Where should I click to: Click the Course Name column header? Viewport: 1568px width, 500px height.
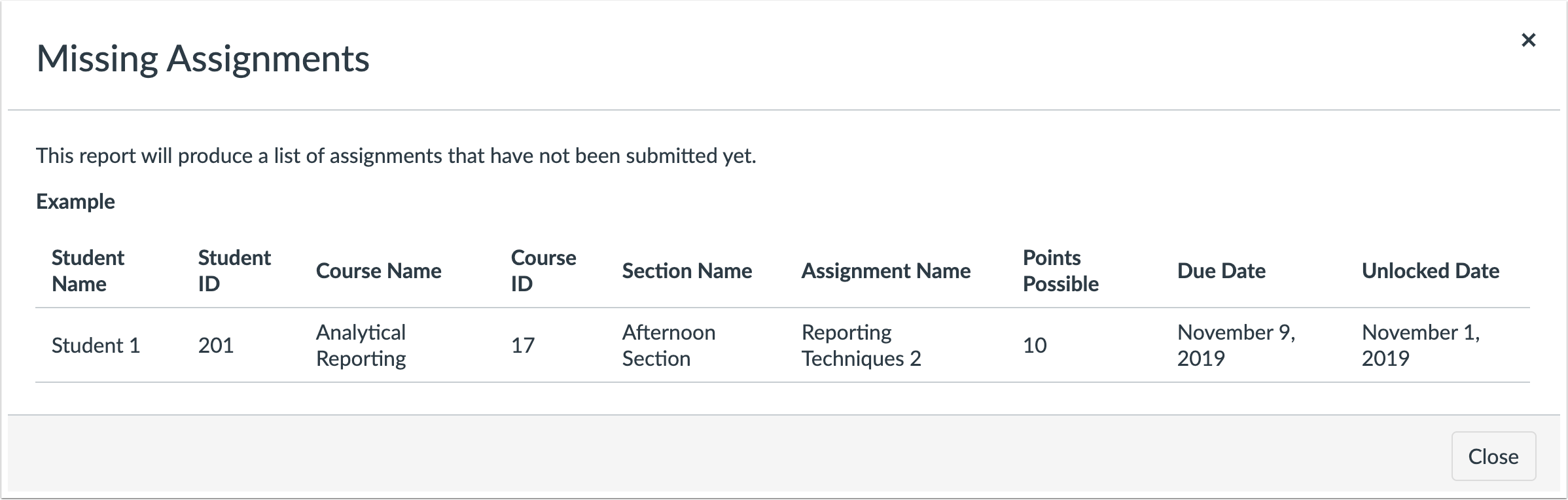click(x=379, y=271)
